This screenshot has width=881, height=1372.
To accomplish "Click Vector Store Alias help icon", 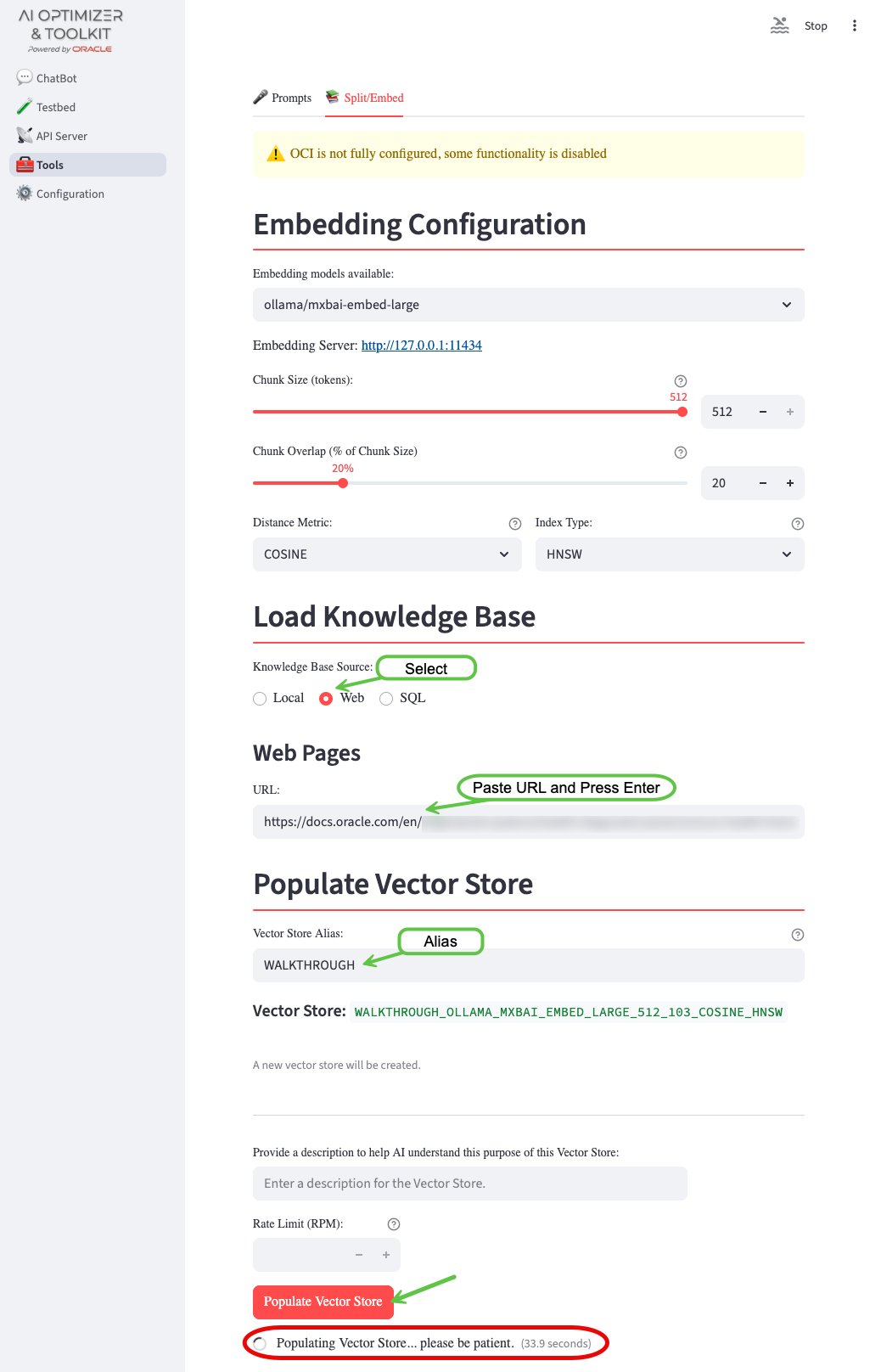I will tap(797, 935).
